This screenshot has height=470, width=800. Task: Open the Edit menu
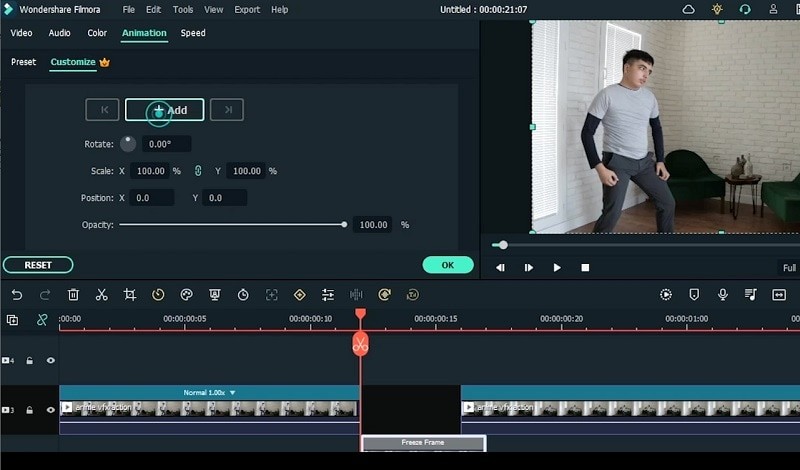[153, 9]
